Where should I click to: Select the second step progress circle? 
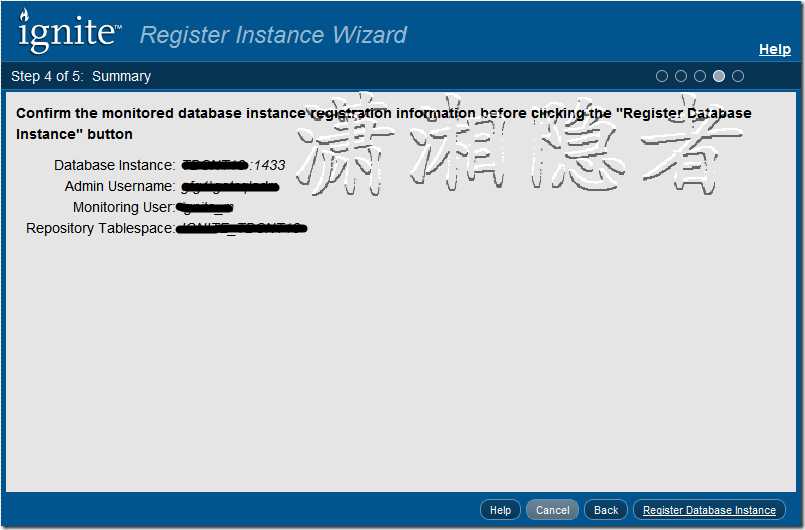pos(681,76)
